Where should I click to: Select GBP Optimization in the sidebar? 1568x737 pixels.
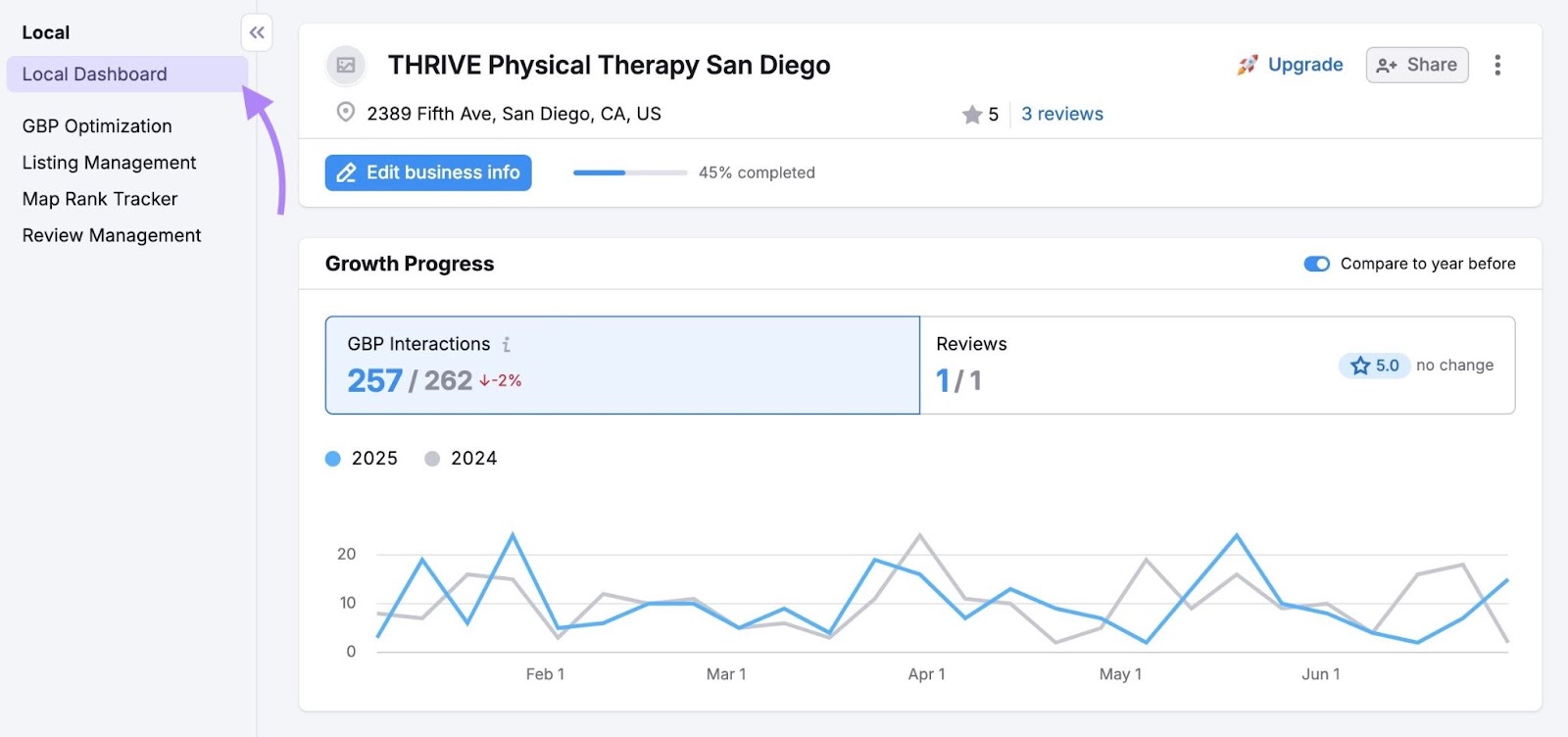point(96,125)
